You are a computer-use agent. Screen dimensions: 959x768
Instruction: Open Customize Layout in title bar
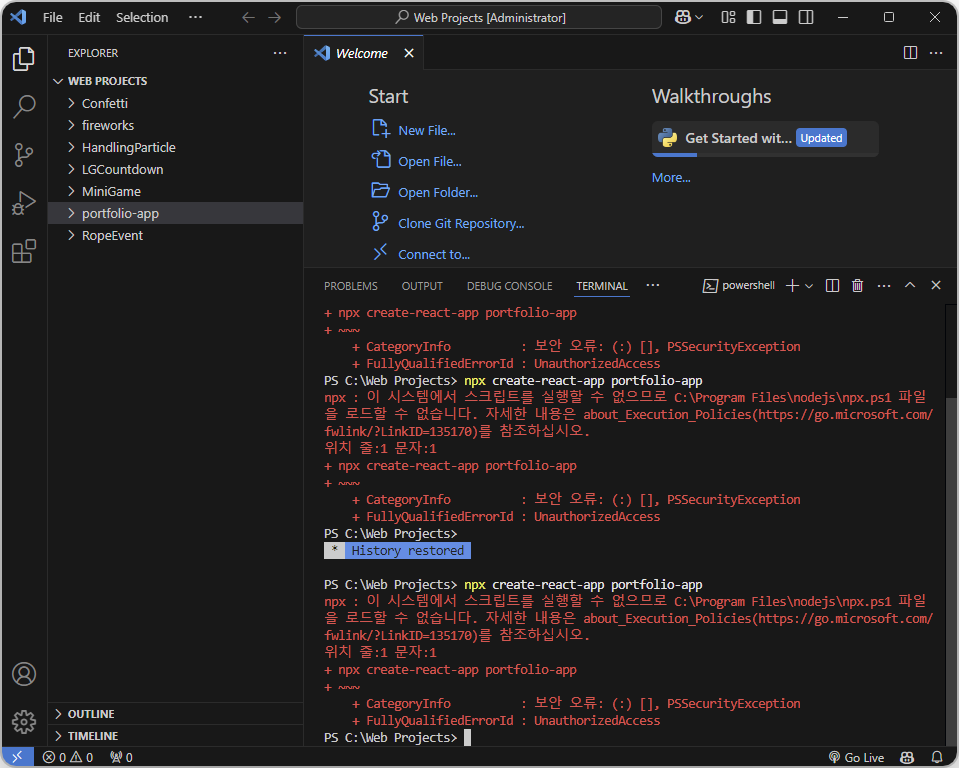(728, 17)
